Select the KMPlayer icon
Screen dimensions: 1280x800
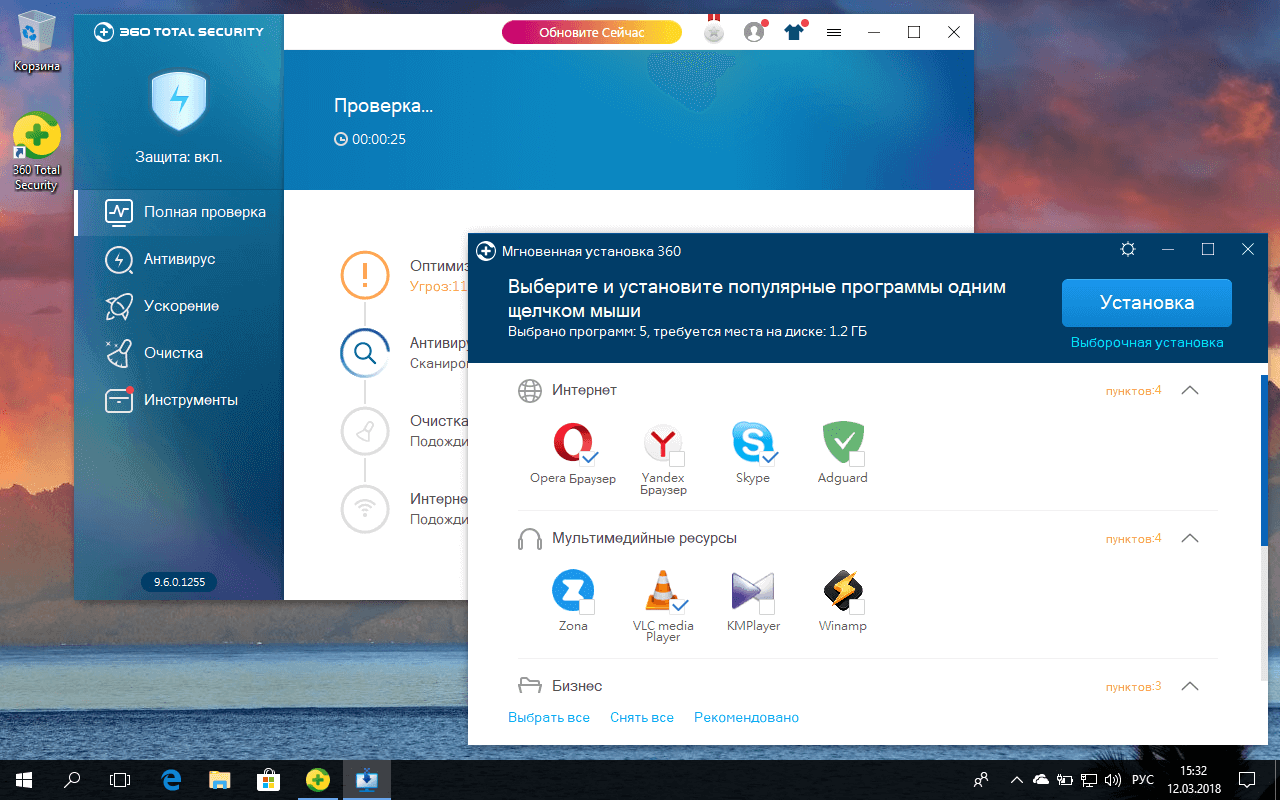click(753, 592)
